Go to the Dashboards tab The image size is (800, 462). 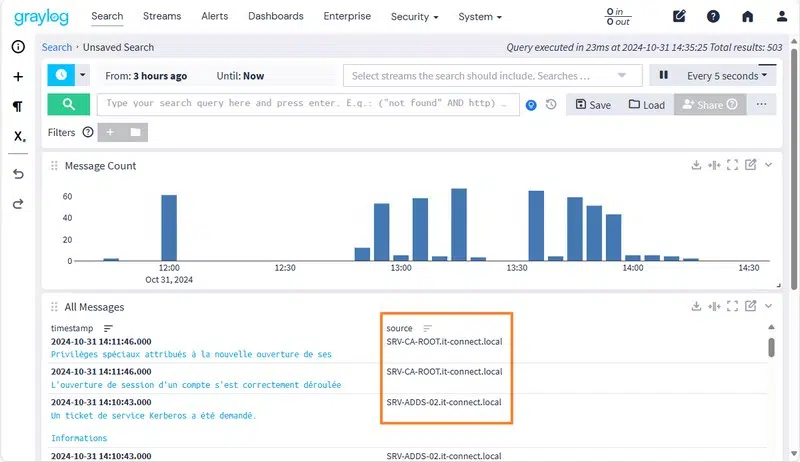[275, 17]
